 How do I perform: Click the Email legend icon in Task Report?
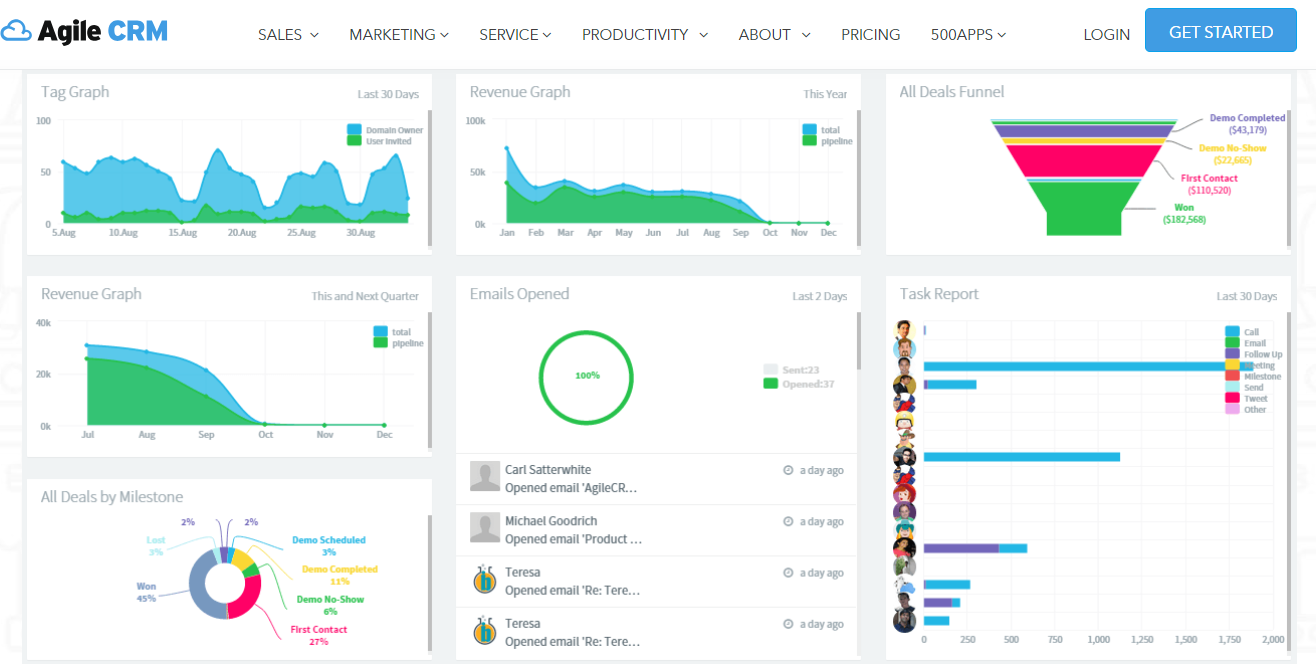click(1232, 343)
